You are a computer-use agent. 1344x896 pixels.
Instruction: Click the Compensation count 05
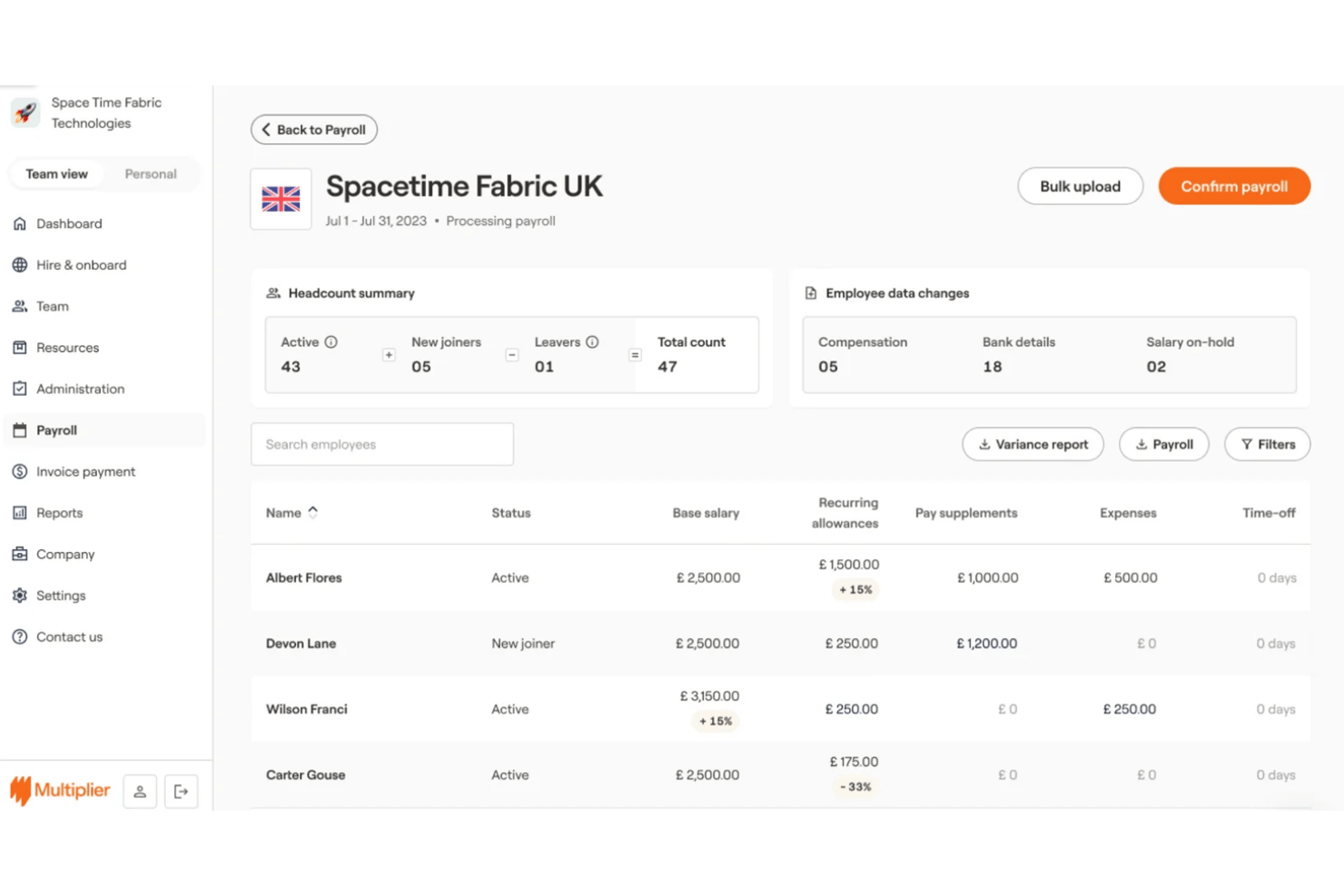(x=828, y=367)
